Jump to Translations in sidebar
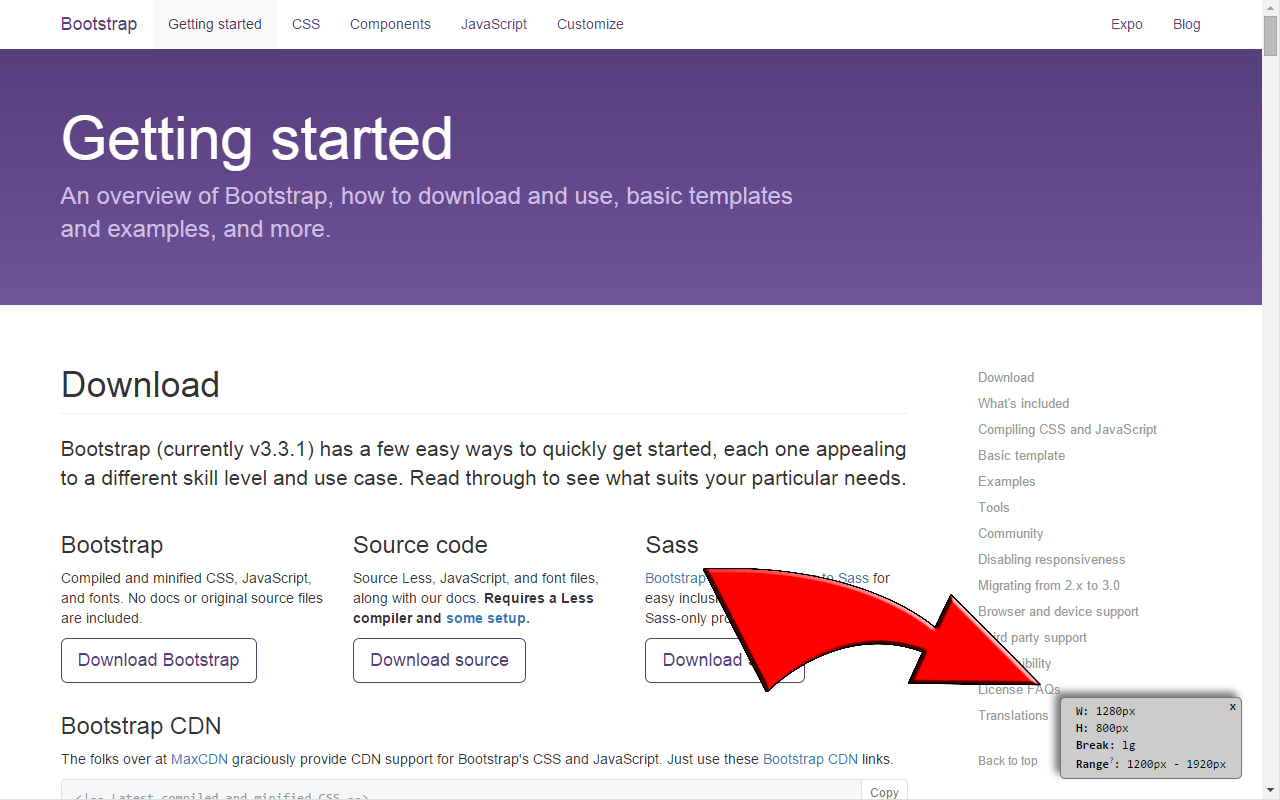The width and height of the screenshot is (1280, 800). click(x=1013, y=715)
